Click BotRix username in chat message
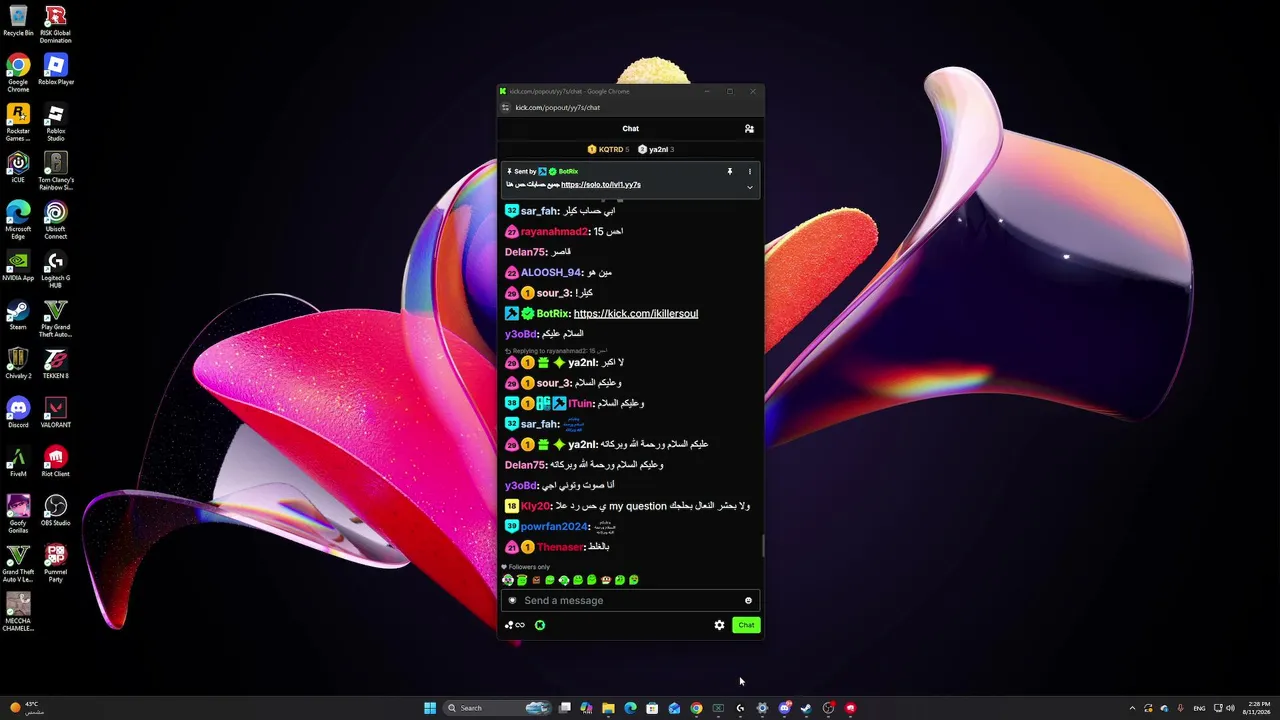 coord(552,314)
